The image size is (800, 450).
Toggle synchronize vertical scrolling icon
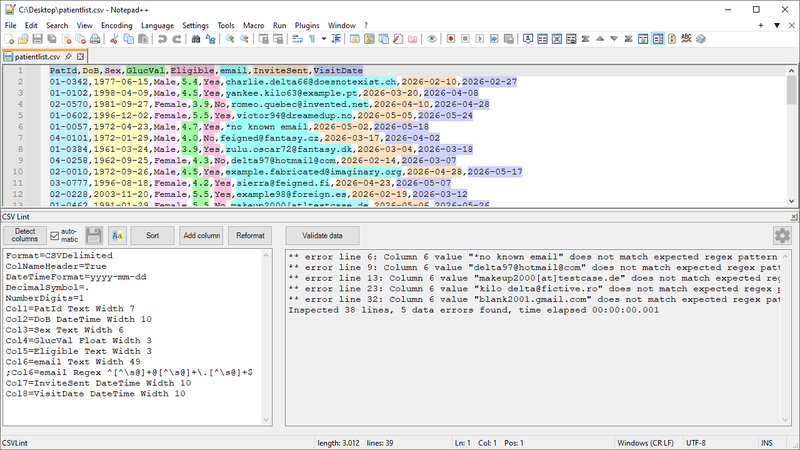coord(263,39)
